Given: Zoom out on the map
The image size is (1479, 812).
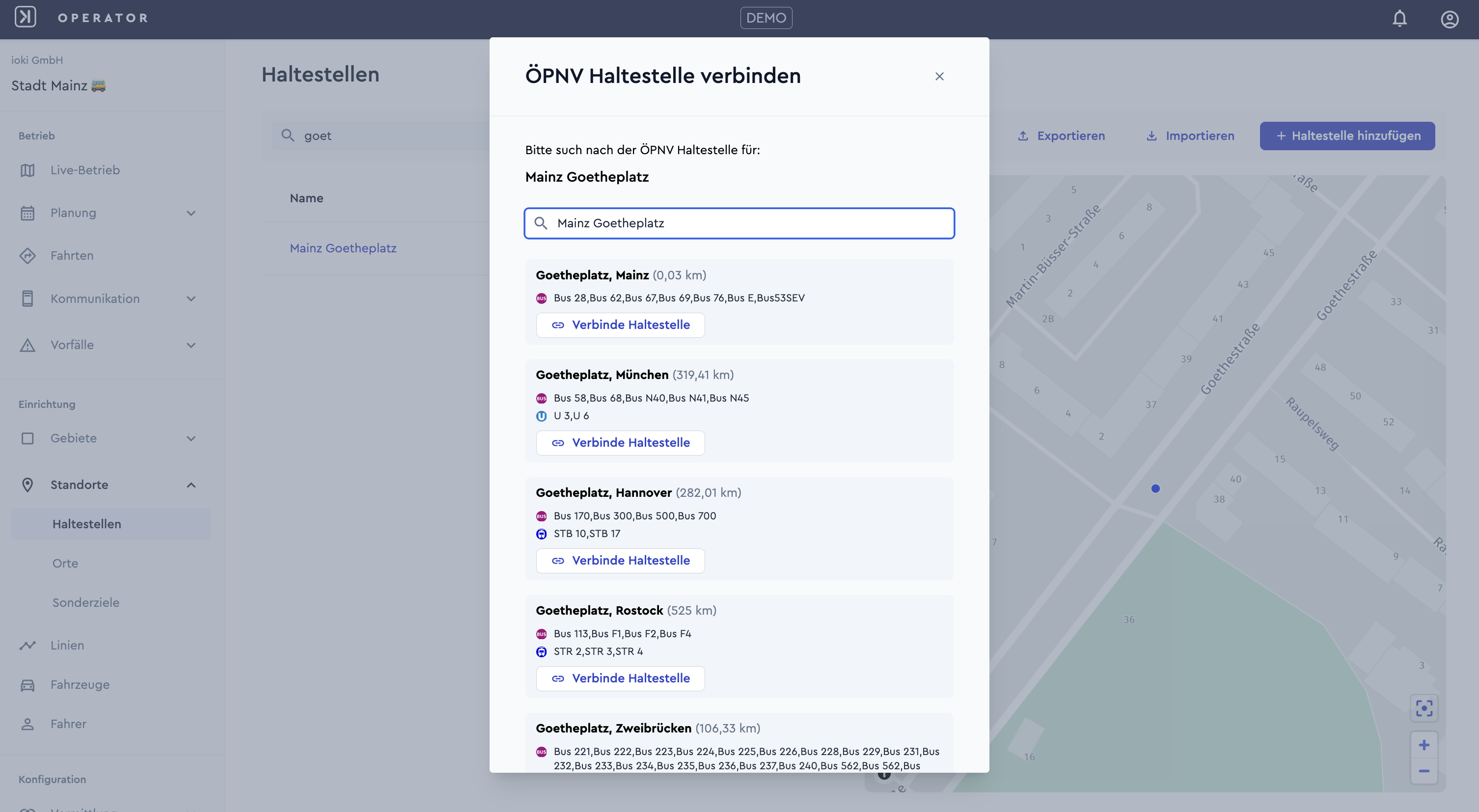Looking at the screenshot, I should (1424, 771).
